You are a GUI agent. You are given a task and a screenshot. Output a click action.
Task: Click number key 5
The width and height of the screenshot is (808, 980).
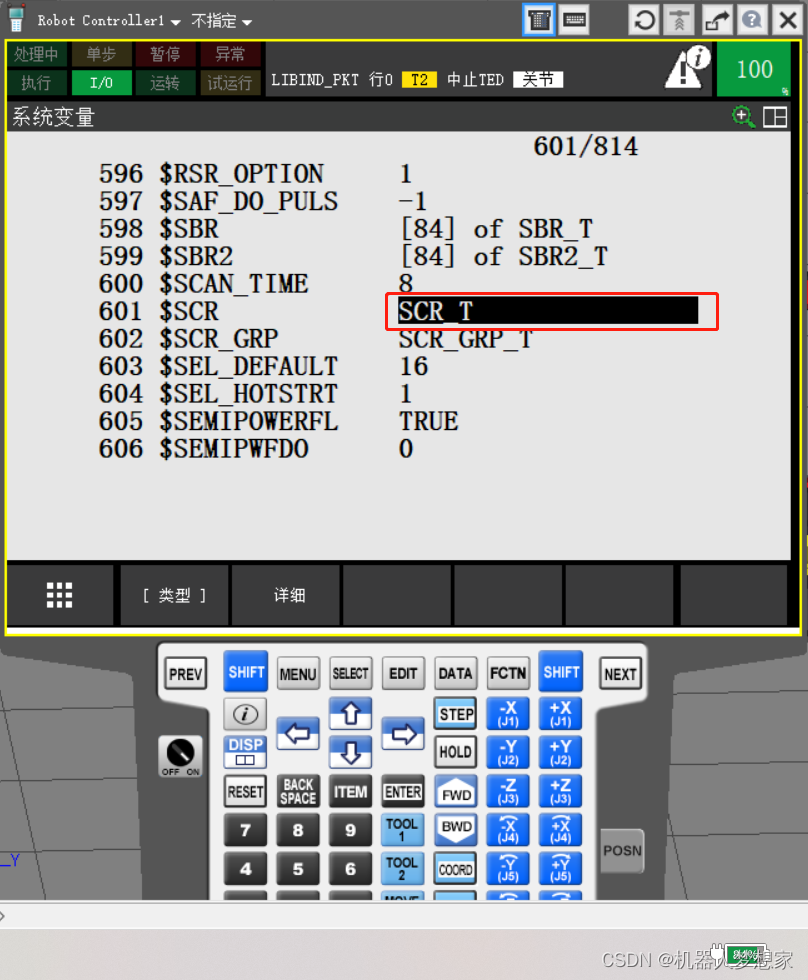pyautogui.click(x=298, y=869)
